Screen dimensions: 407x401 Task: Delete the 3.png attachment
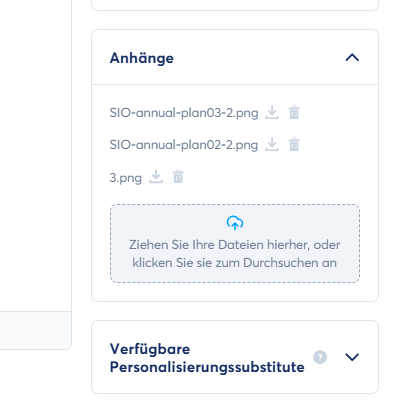[178, 177]
